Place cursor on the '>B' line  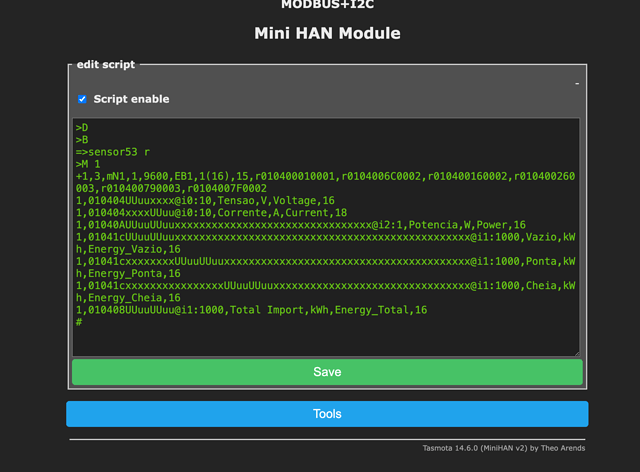point(82,140)
